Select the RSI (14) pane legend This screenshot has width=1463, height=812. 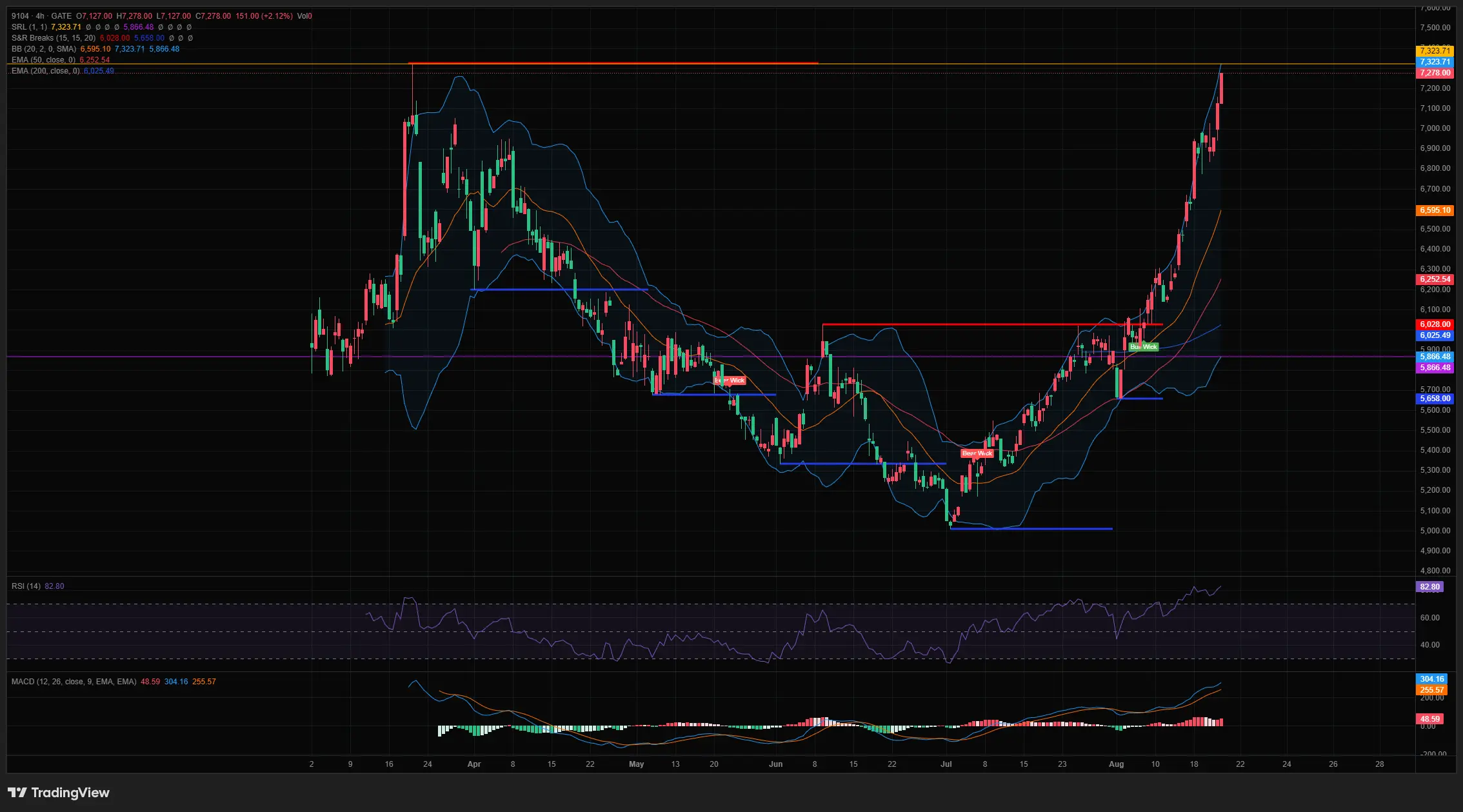click(x=26, y=586)
